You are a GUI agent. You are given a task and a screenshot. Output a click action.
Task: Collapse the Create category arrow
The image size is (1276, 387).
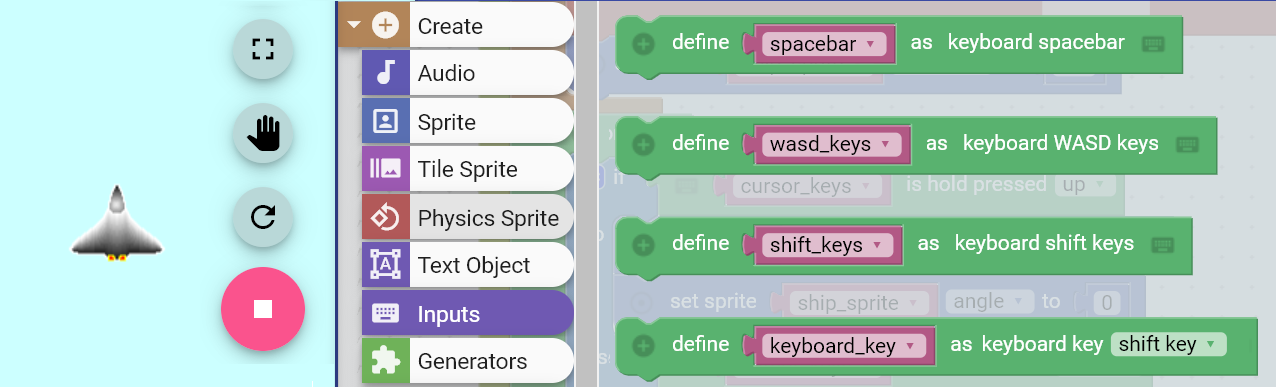353,26
